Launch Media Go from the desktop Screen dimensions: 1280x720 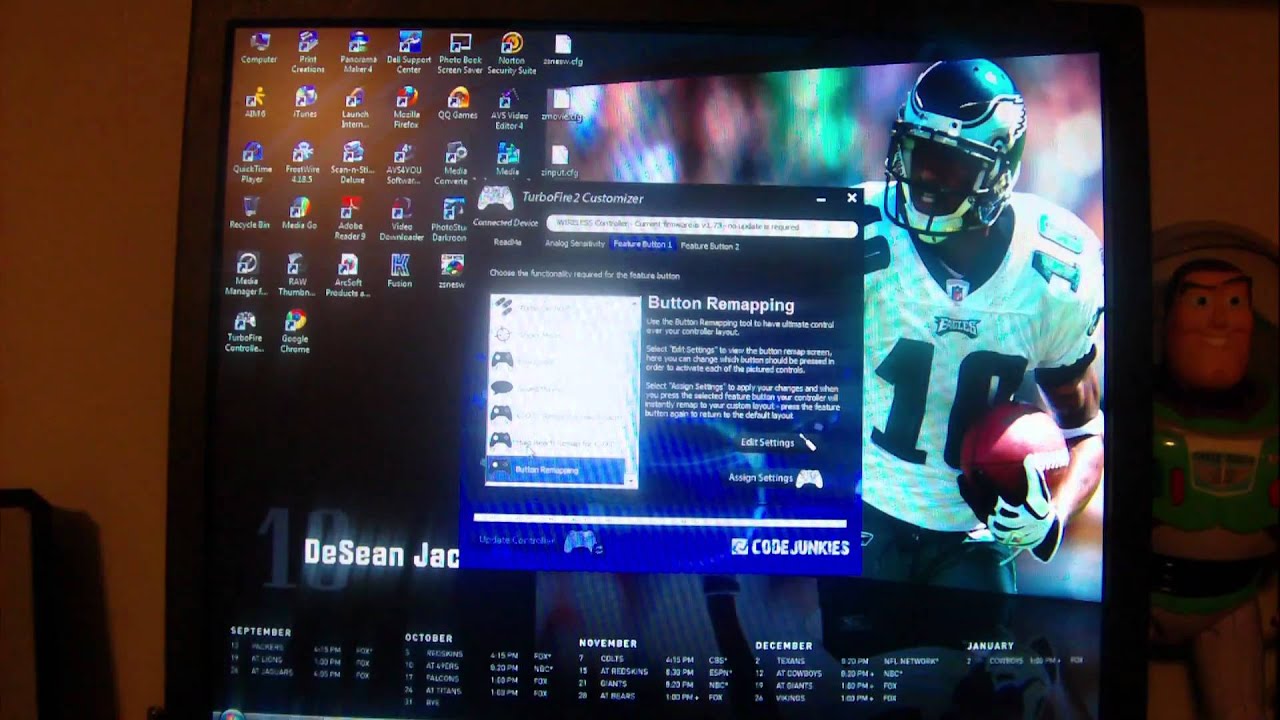(299, 213)
